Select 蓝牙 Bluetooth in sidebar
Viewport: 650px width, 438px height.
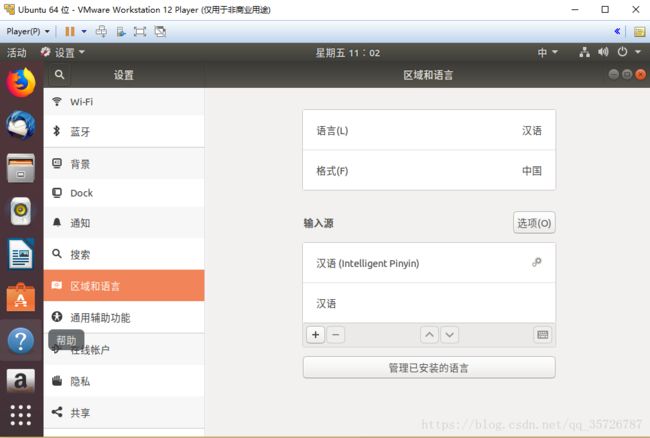coord(124,131)
